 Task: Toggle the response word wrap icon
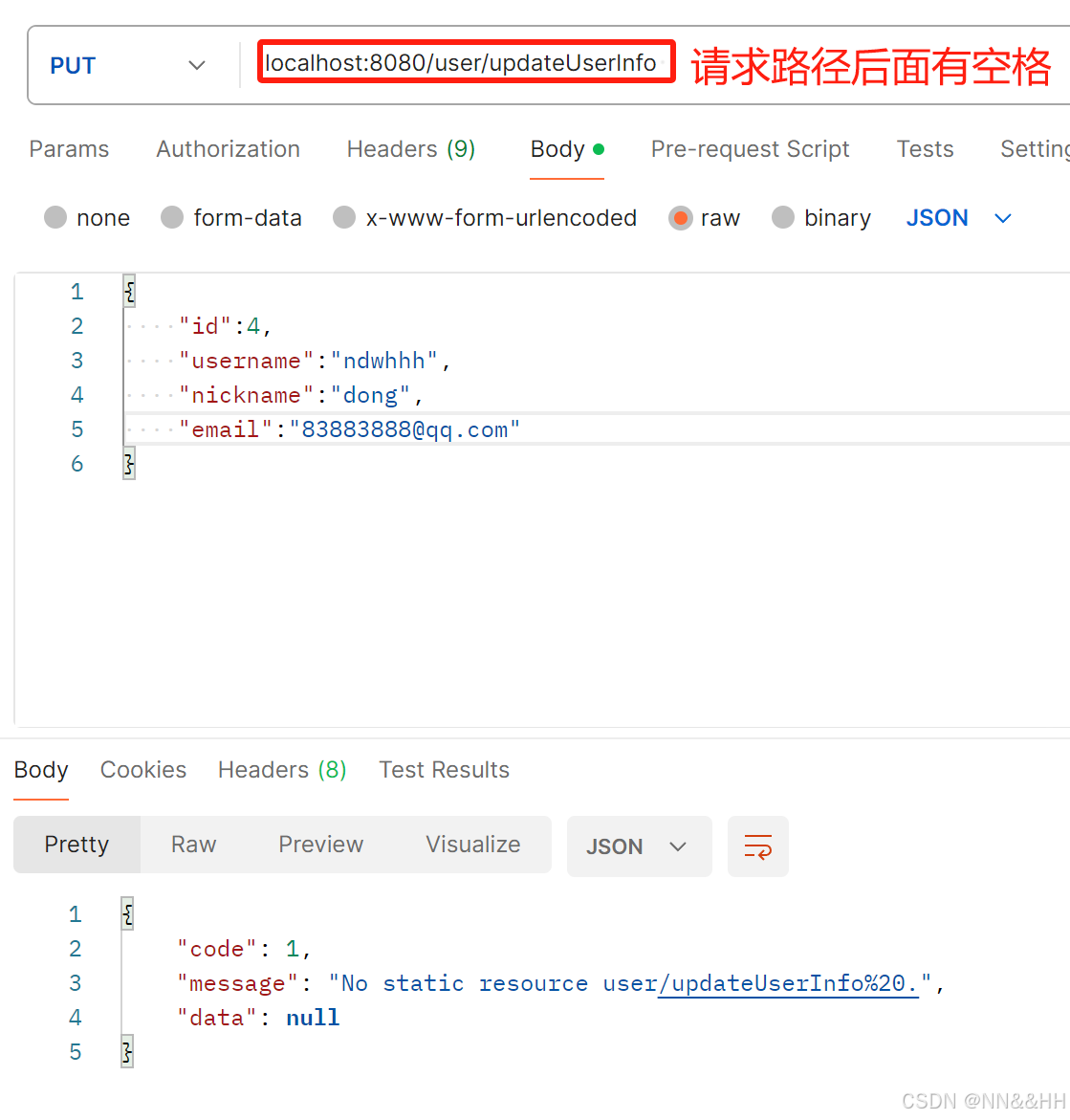coord(758,846)
